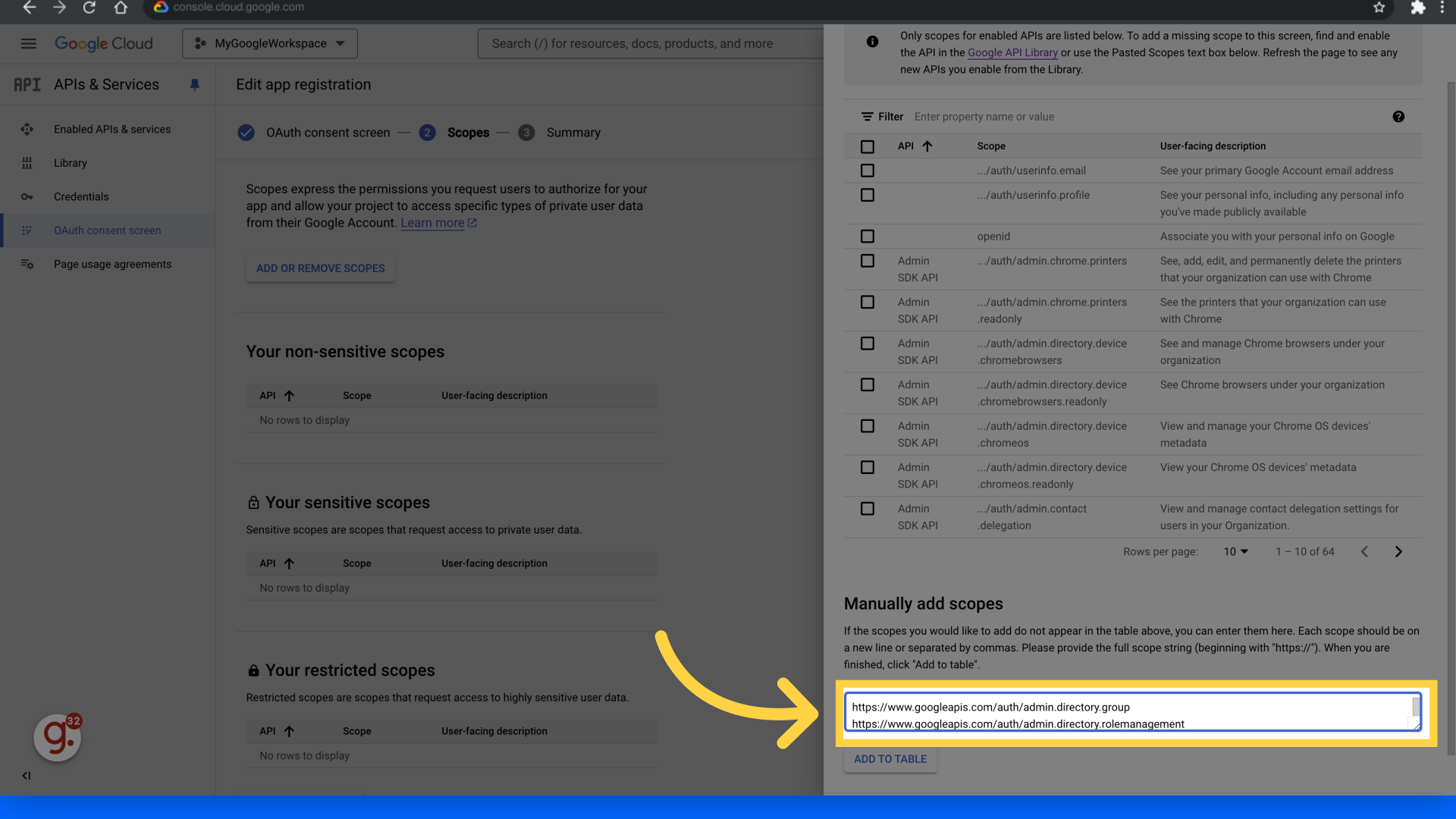Check admin.directory.device.chromebrowsers scope checkbox
Screen dimensions: 1456x819
[868, 344]
